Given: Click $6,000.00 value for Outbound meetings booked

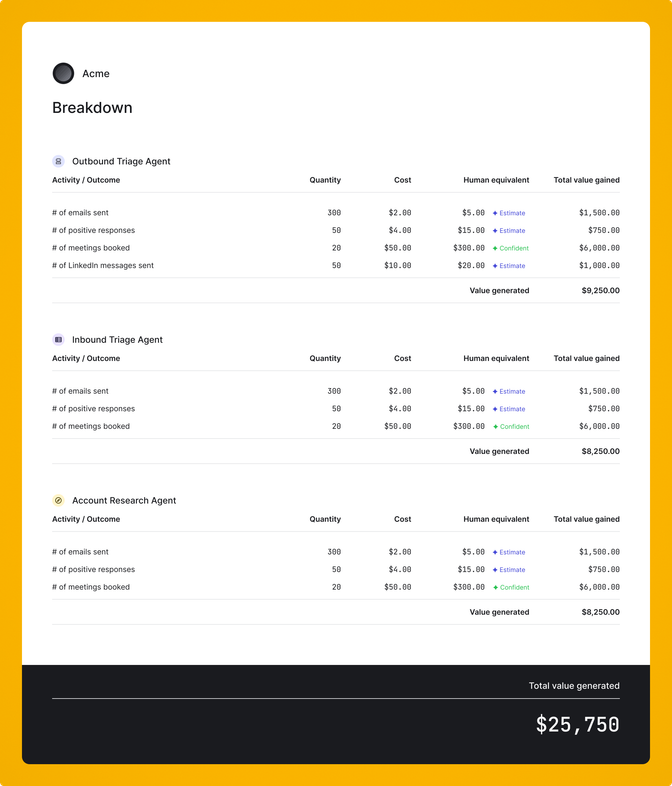Looking at the screenshot, I should [x=599, y=248].
